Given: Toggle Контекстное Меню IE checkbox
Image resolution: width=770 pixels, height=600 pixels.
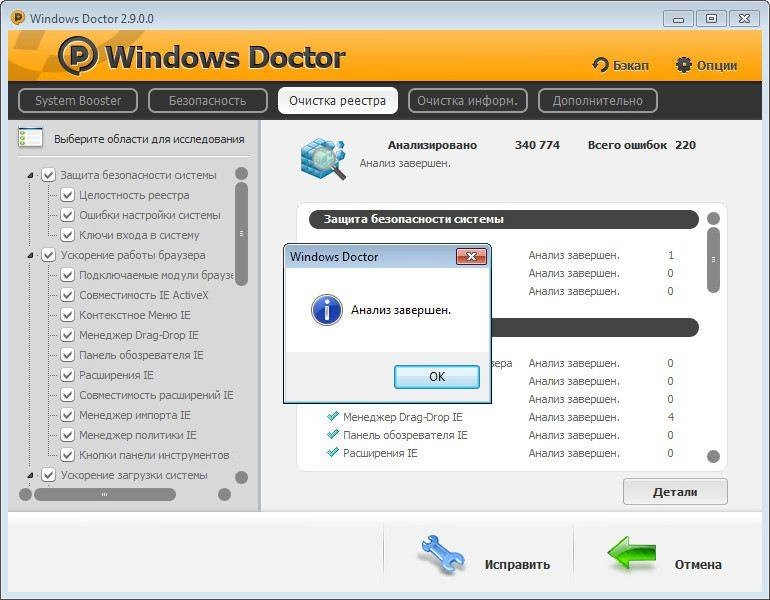Looking at the screenshot, I should click(x=67, y=315).
